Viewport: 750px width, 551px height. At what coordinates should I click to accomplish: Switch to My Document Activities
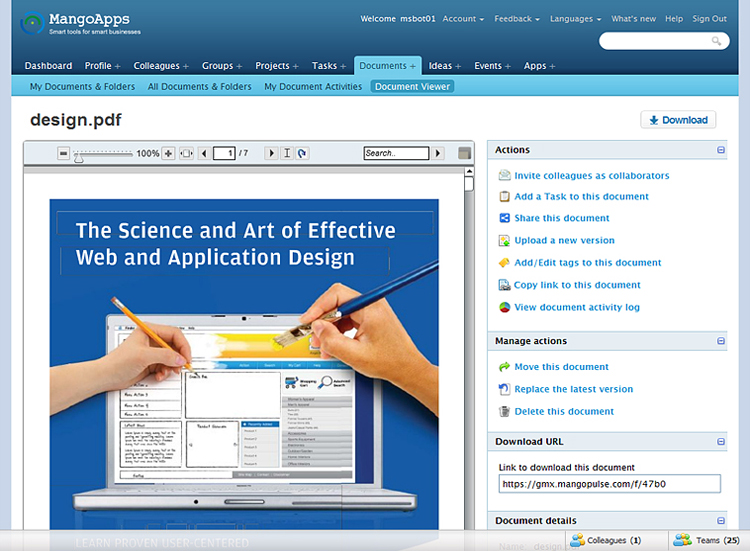coord(313,87)
